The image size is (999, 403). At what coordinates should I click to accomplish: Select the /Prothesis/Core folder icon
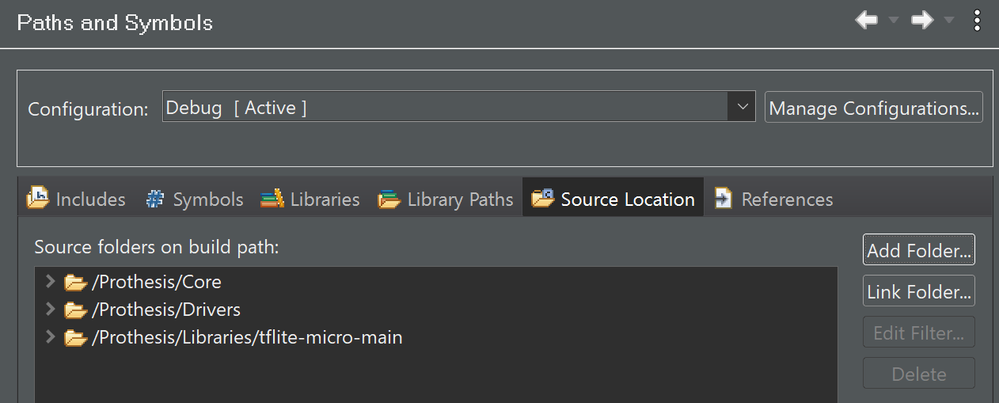[x=75, y=282]
